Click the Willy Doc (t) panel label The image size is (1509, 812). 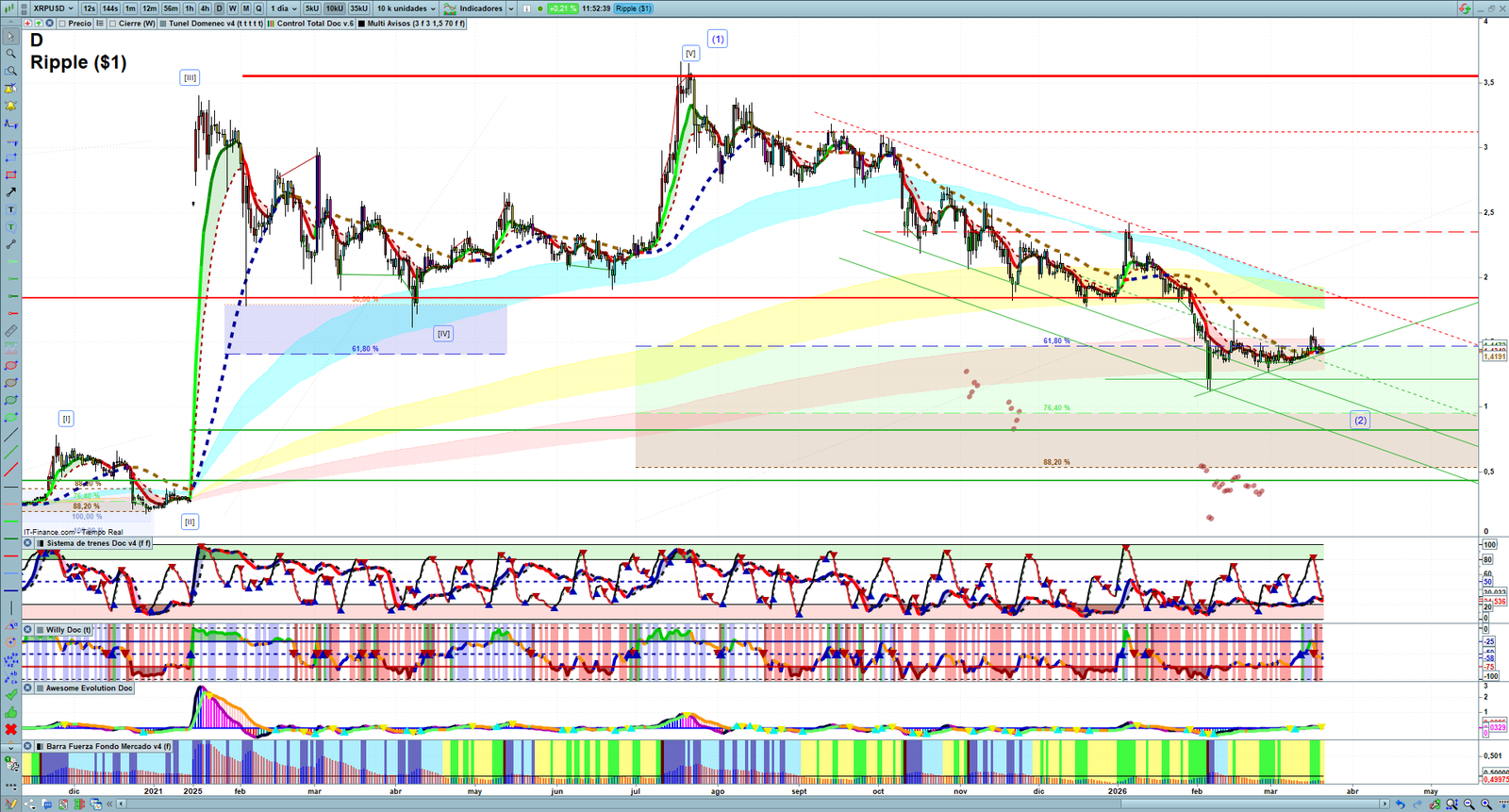coord(69,630)
